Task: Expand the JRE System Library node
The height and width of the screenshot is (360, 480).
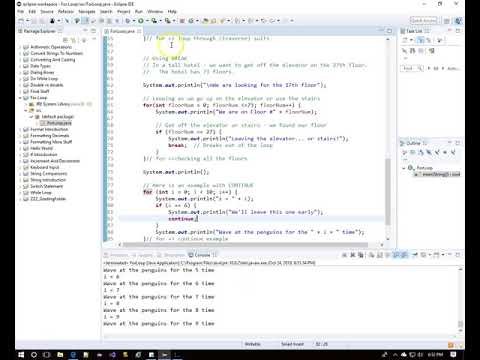Action: (26, 104)
